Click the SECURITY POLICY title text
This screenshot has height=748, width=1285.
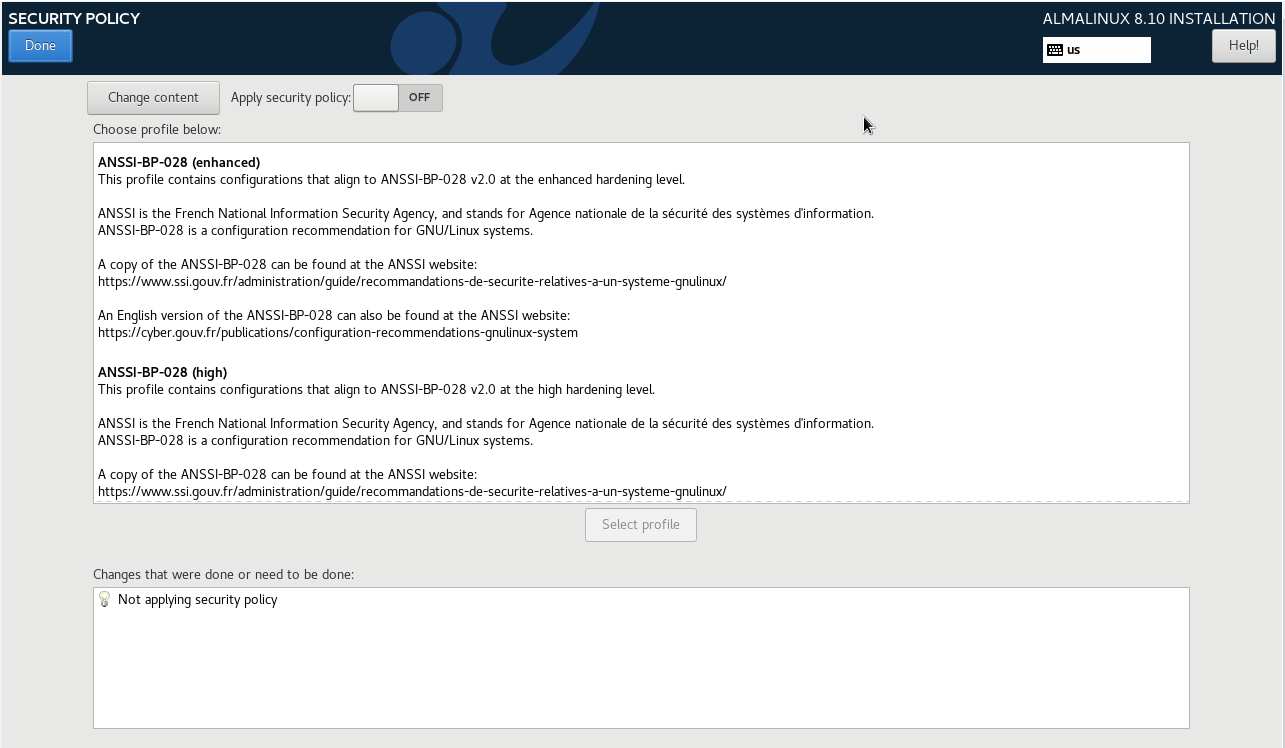pyautogui.click(x=74, y=18)
